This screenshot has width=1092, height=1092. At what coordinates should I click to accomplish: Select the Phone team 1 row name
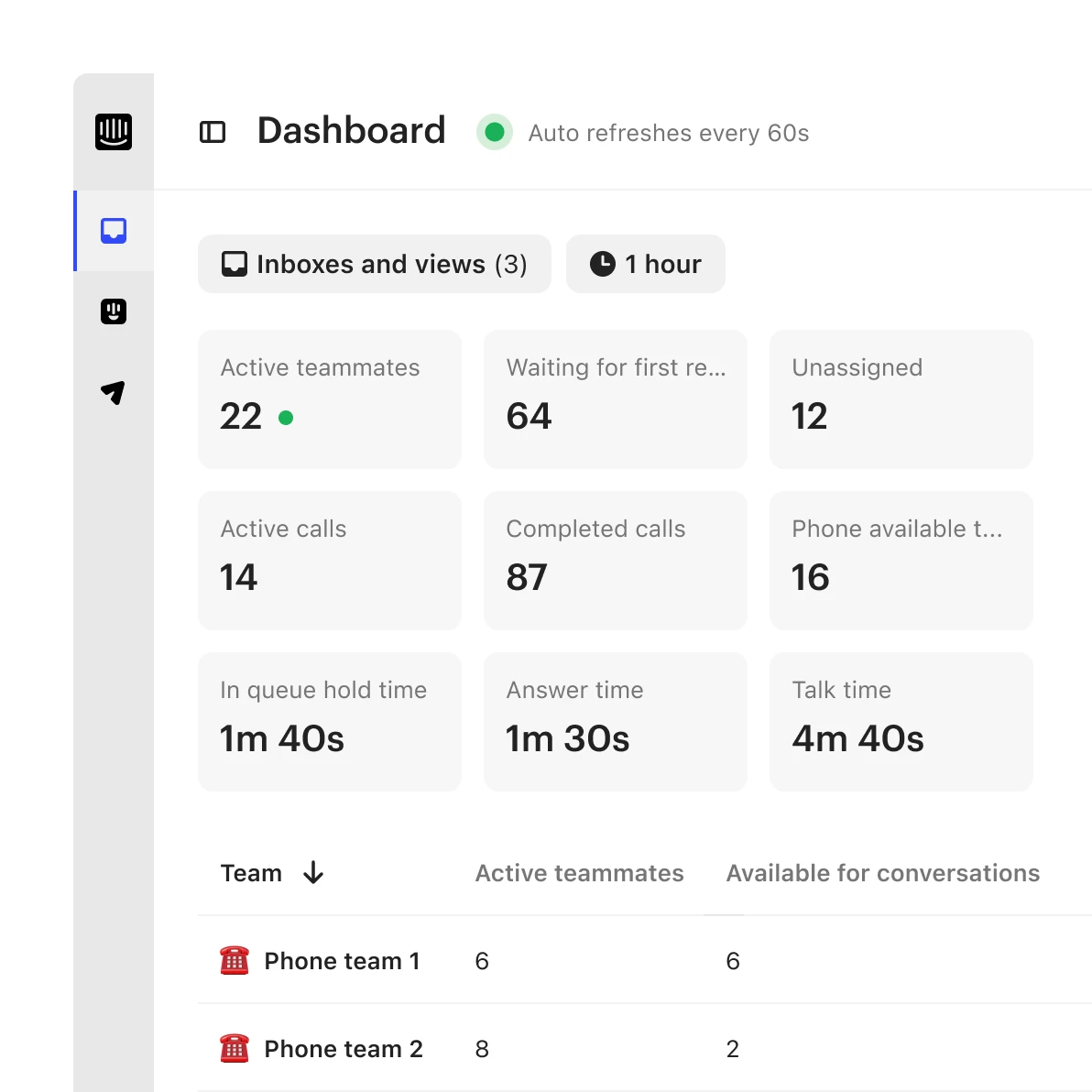pyautogui.click(x=342, y=960)
